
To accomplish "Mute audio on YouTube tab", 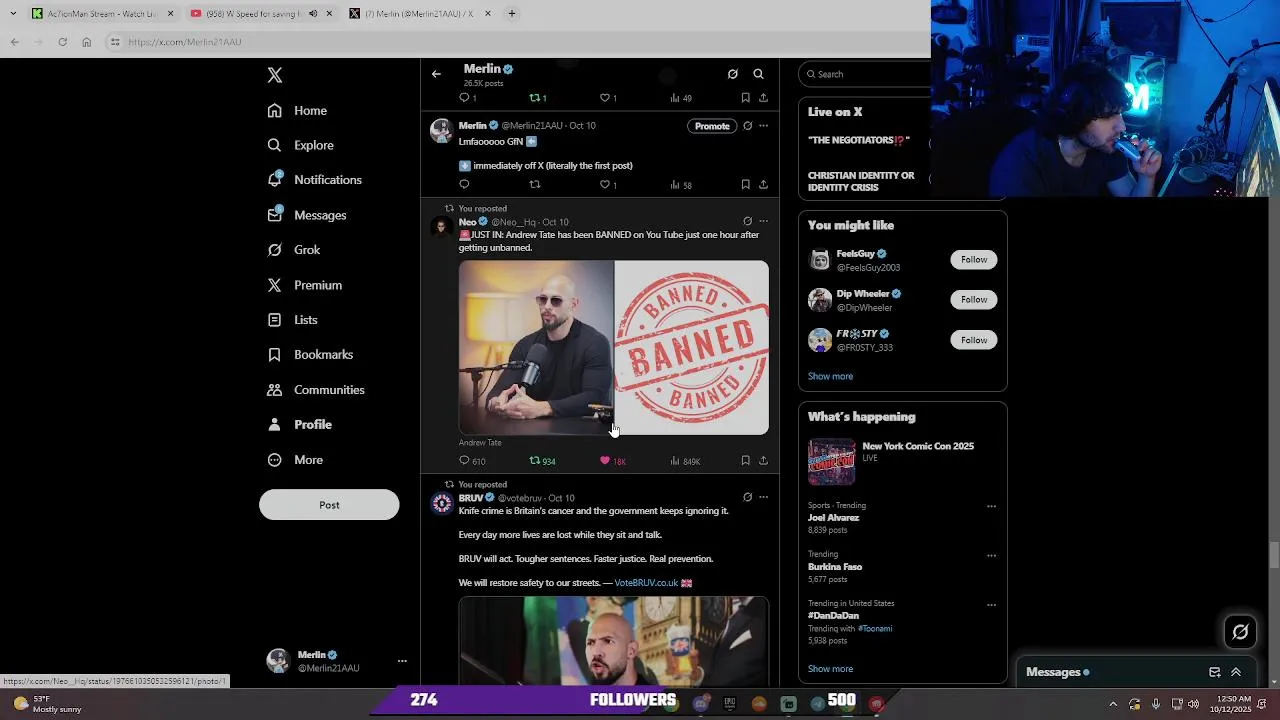I will (x=313, y=14).
